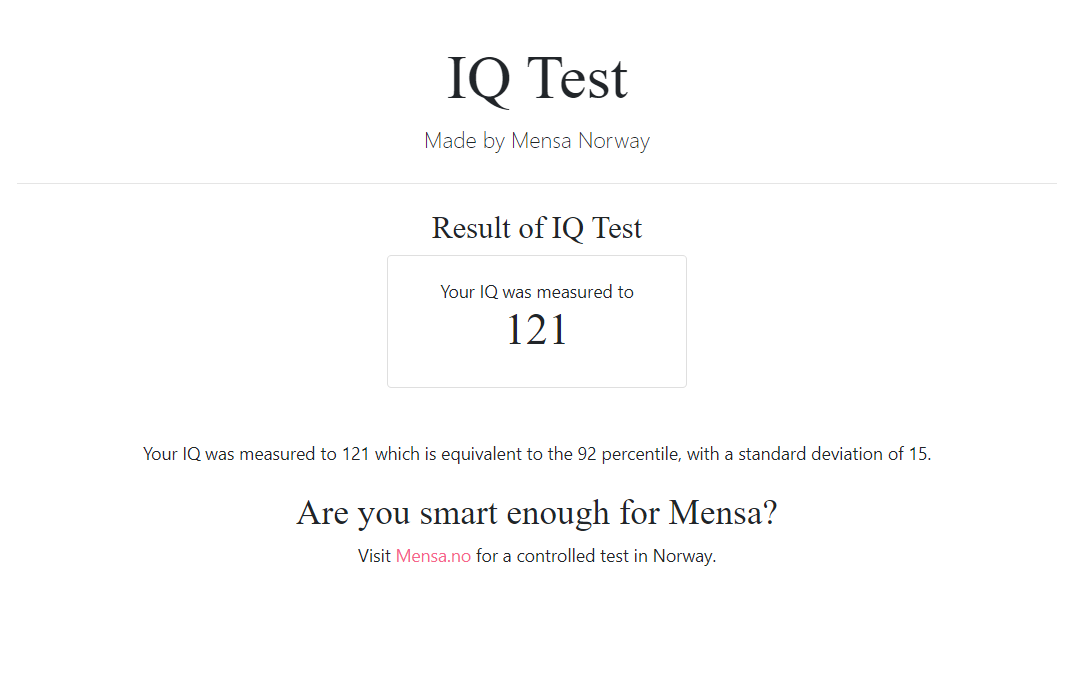The height and width of the screenshot is (687, 1089).
Task: Click the large 121 score number
Action: coord(537,331)
